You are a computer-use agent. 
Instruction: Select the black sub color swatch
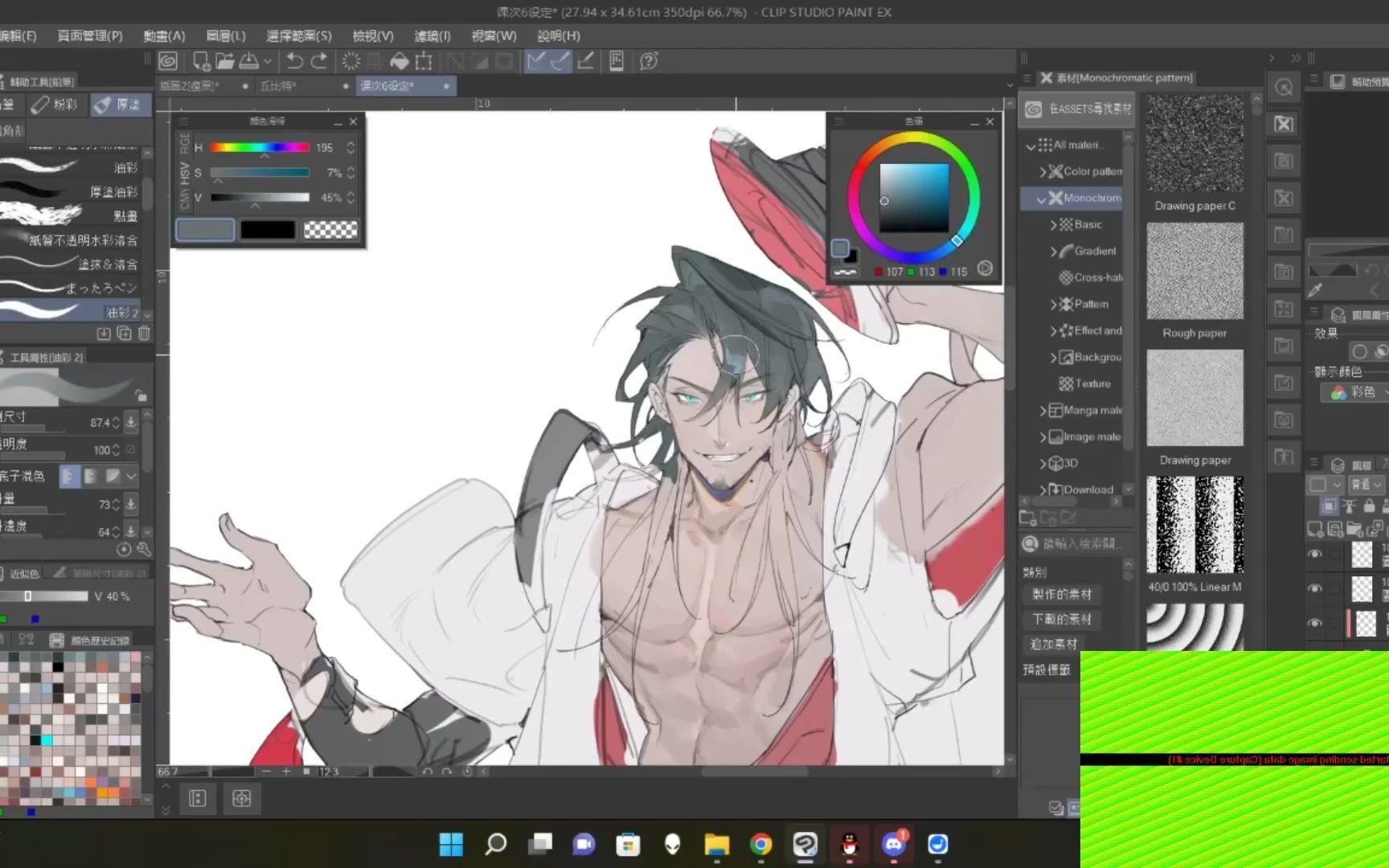click(268, 230)
